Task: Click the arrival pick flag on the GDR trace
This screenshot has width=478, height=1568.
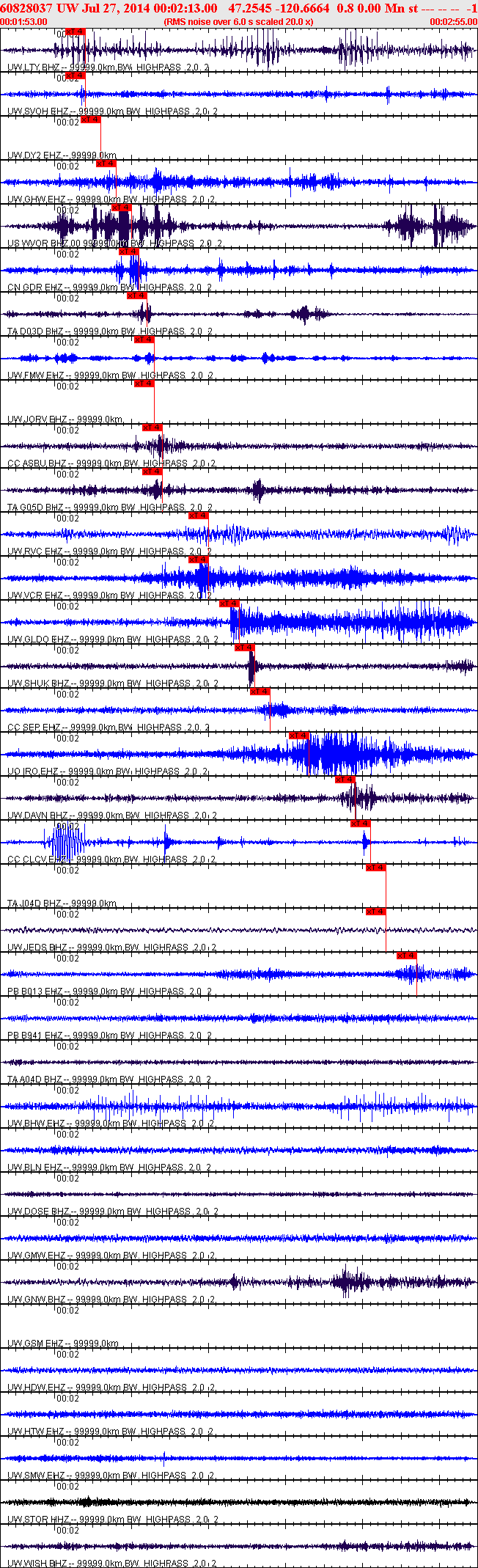Action: point(129,252)
